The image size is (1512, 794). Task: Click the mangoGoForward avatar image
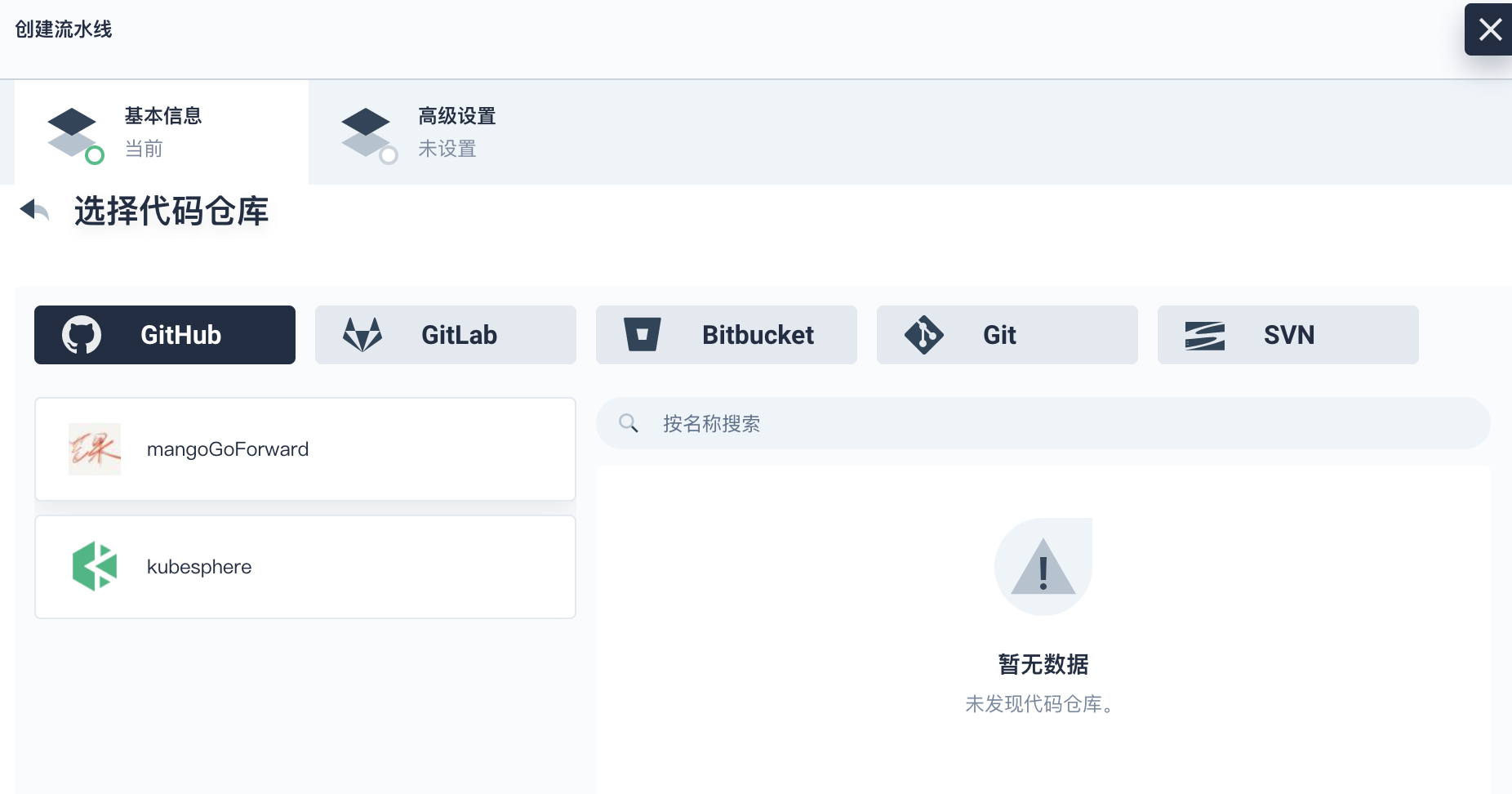tap(94, 448)
